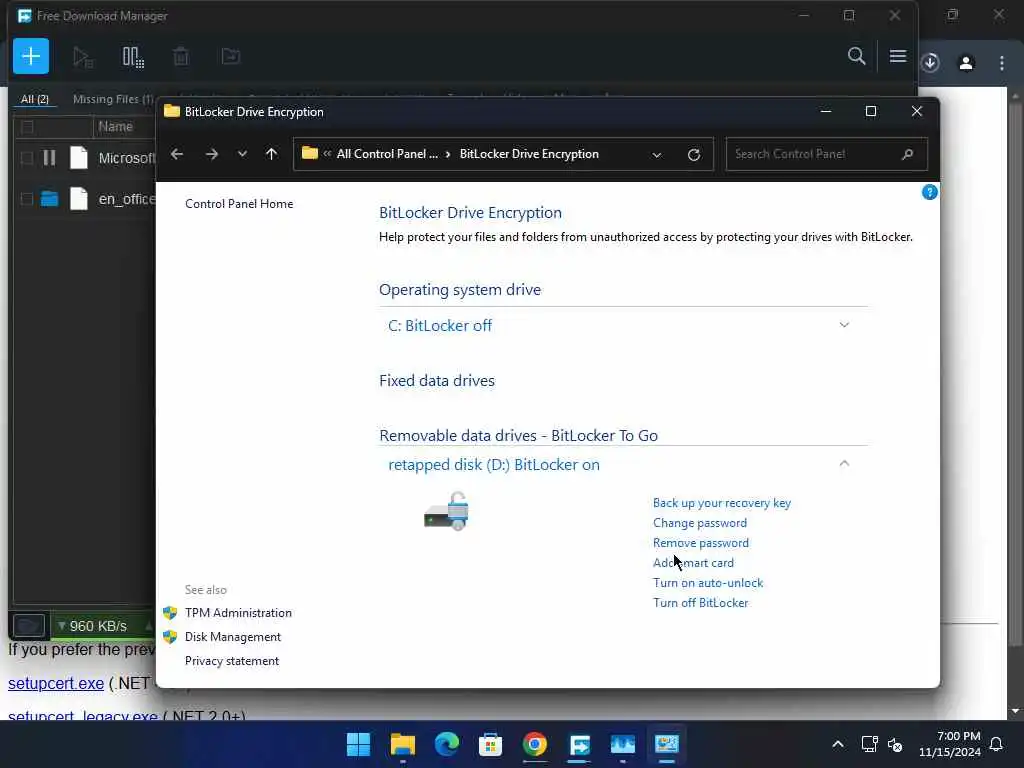Screen dimensions: 1024x768
Task: Click the pause all downloads icon
Action: tap(133, 57)
